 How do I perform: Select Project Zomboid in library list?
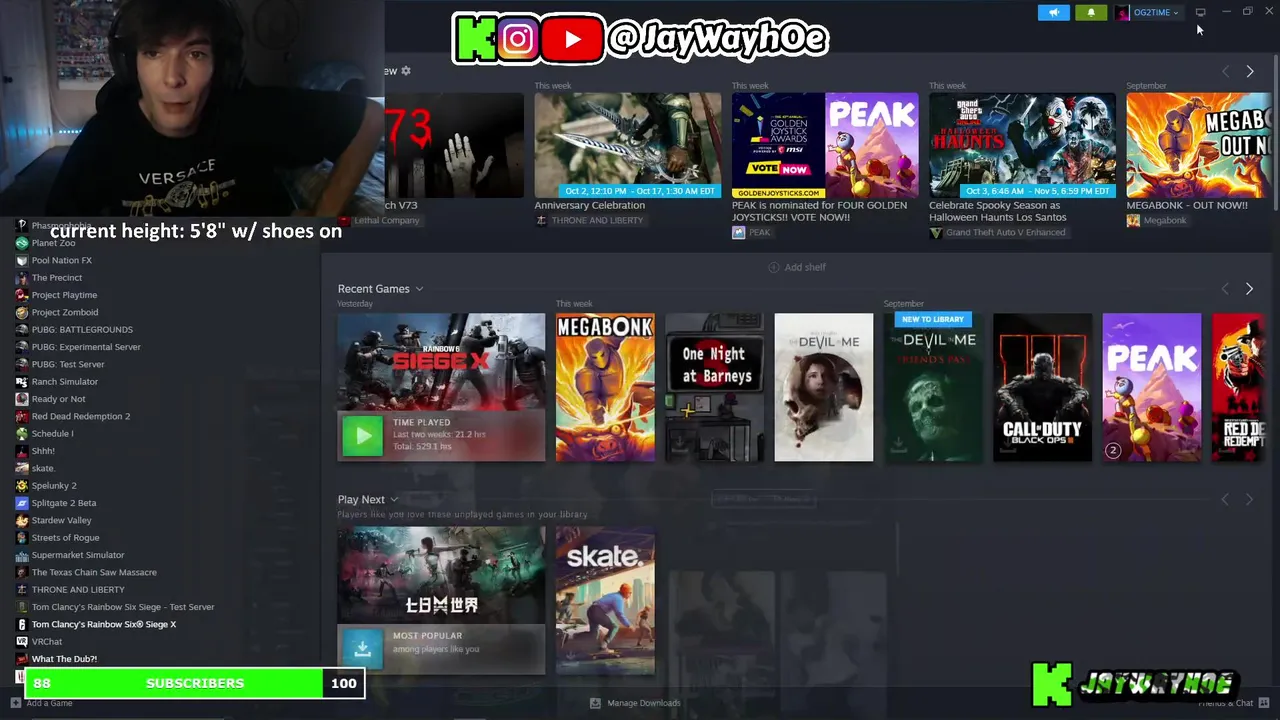[64, 312]
